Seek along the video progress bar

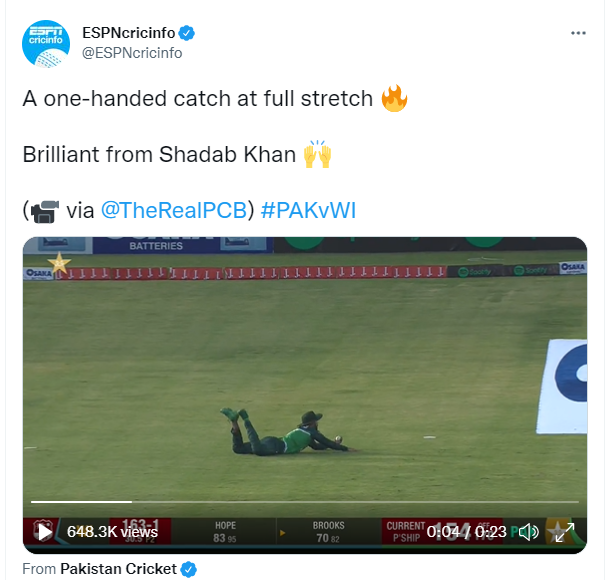[x=305, y=502]
